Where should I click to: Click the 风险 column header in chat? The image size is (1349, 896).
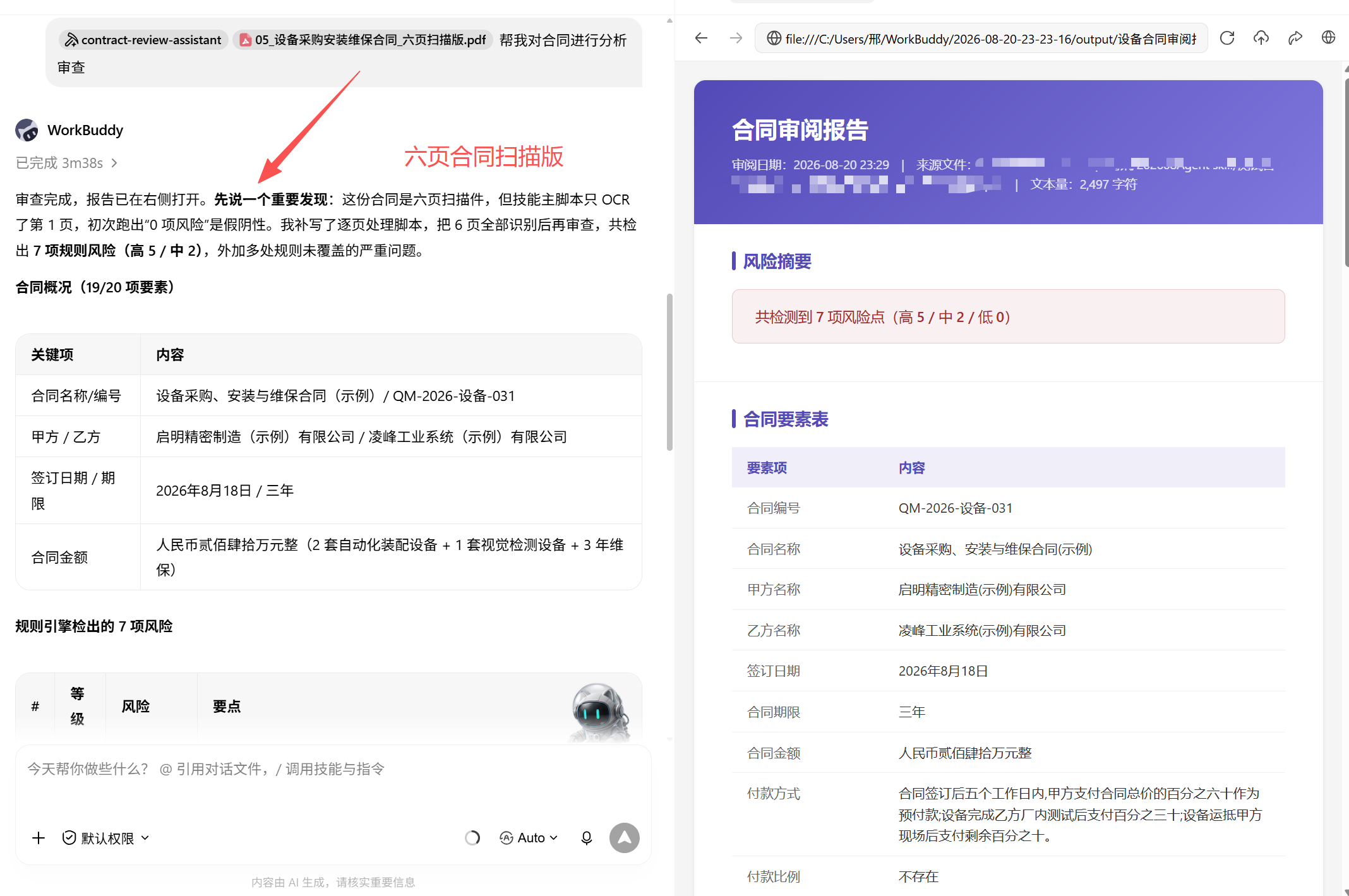[136, 706]
